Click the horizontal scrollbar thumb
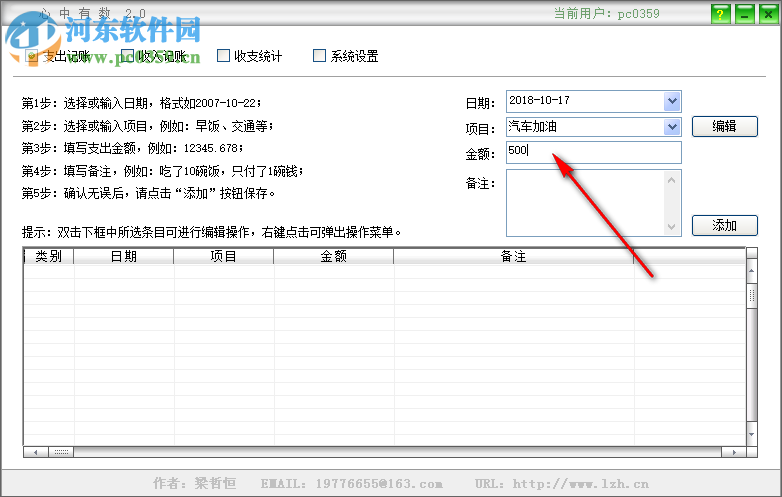Screen dimensions: 782x497 point(61,452)
